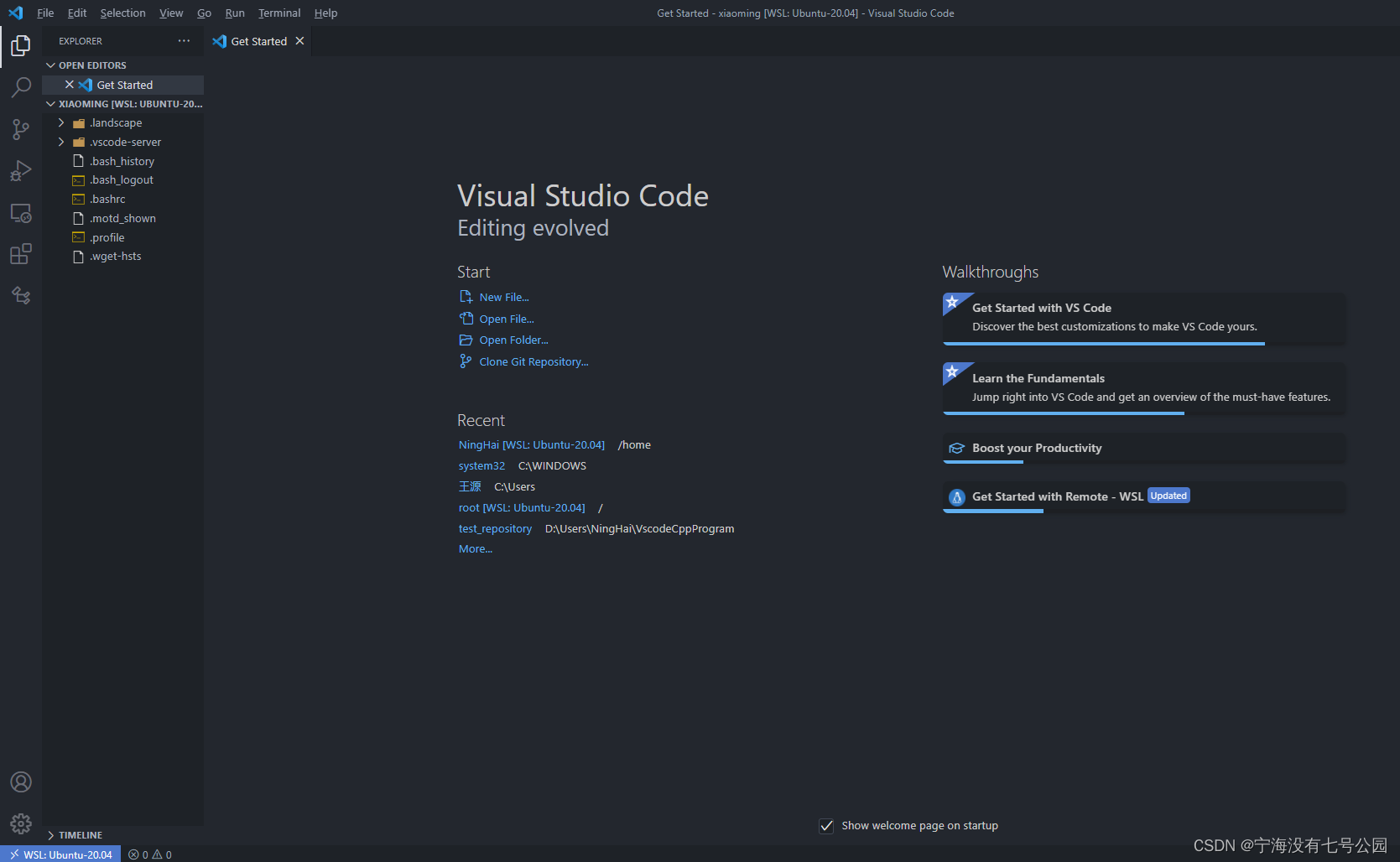Screen dimensions: 1400x862
Task: Open recent test_repository link
Action: pyautogui.click(x=495, y=529)
